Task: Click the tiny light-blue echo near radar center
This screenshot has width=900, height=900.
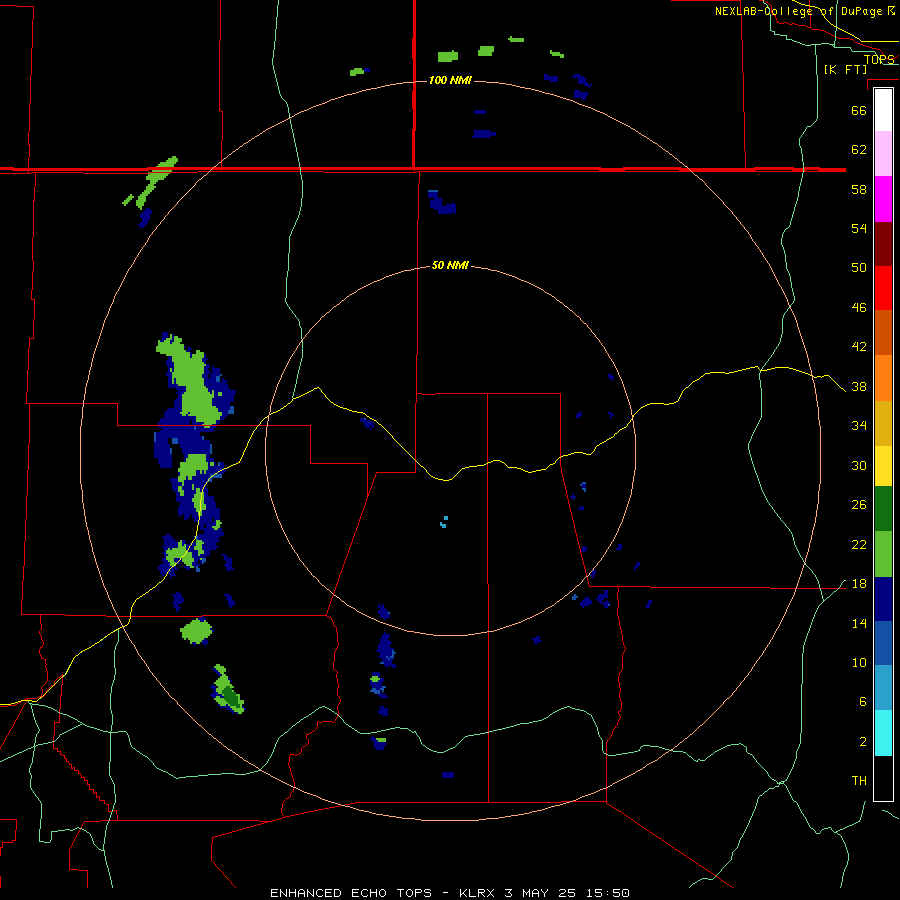Action: pyautogui.click(x=444, y=522)
